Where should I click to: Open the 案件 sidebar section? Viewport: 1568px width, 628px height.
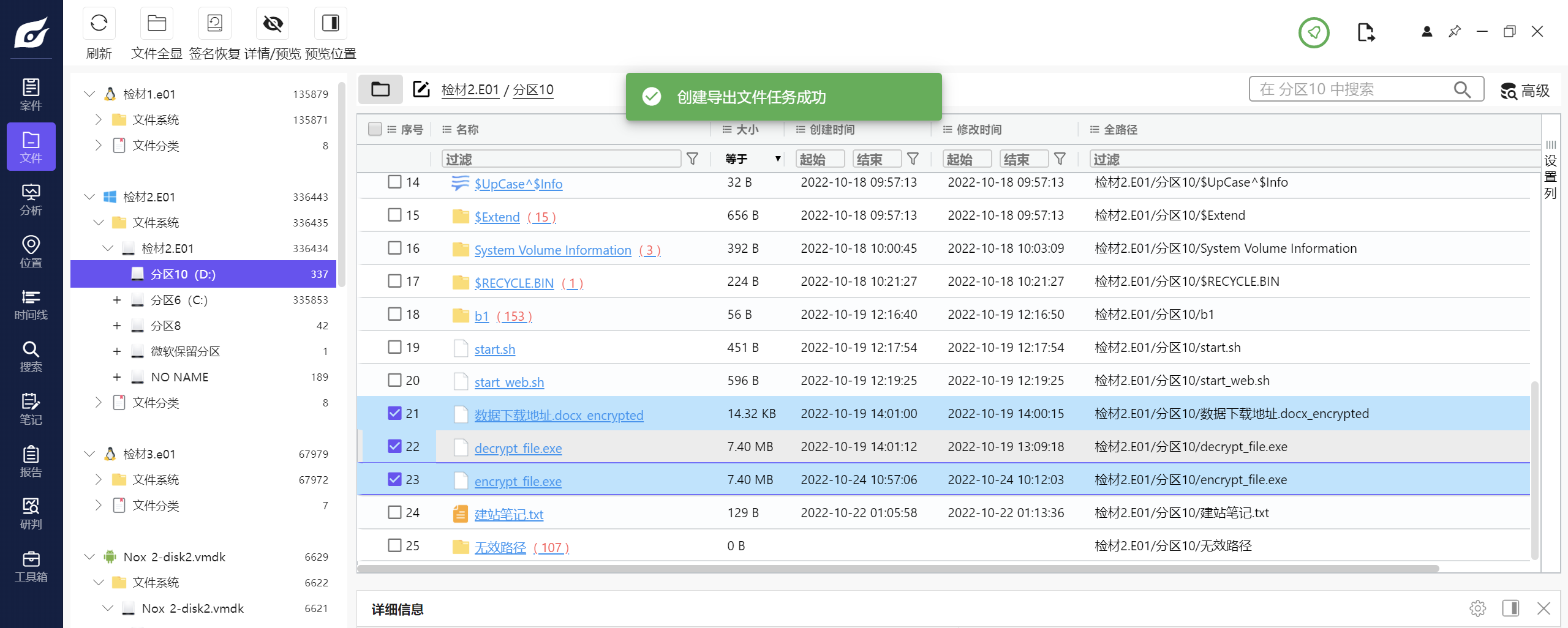pos(31,94)
